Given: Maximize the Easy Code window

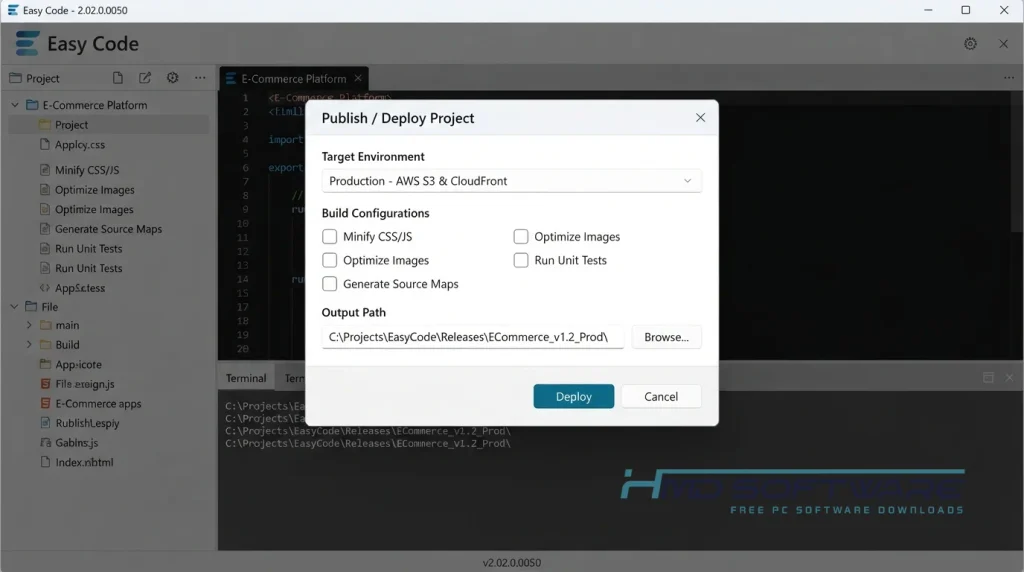Looking at the screenshot, I should click(x=966, y=10).
